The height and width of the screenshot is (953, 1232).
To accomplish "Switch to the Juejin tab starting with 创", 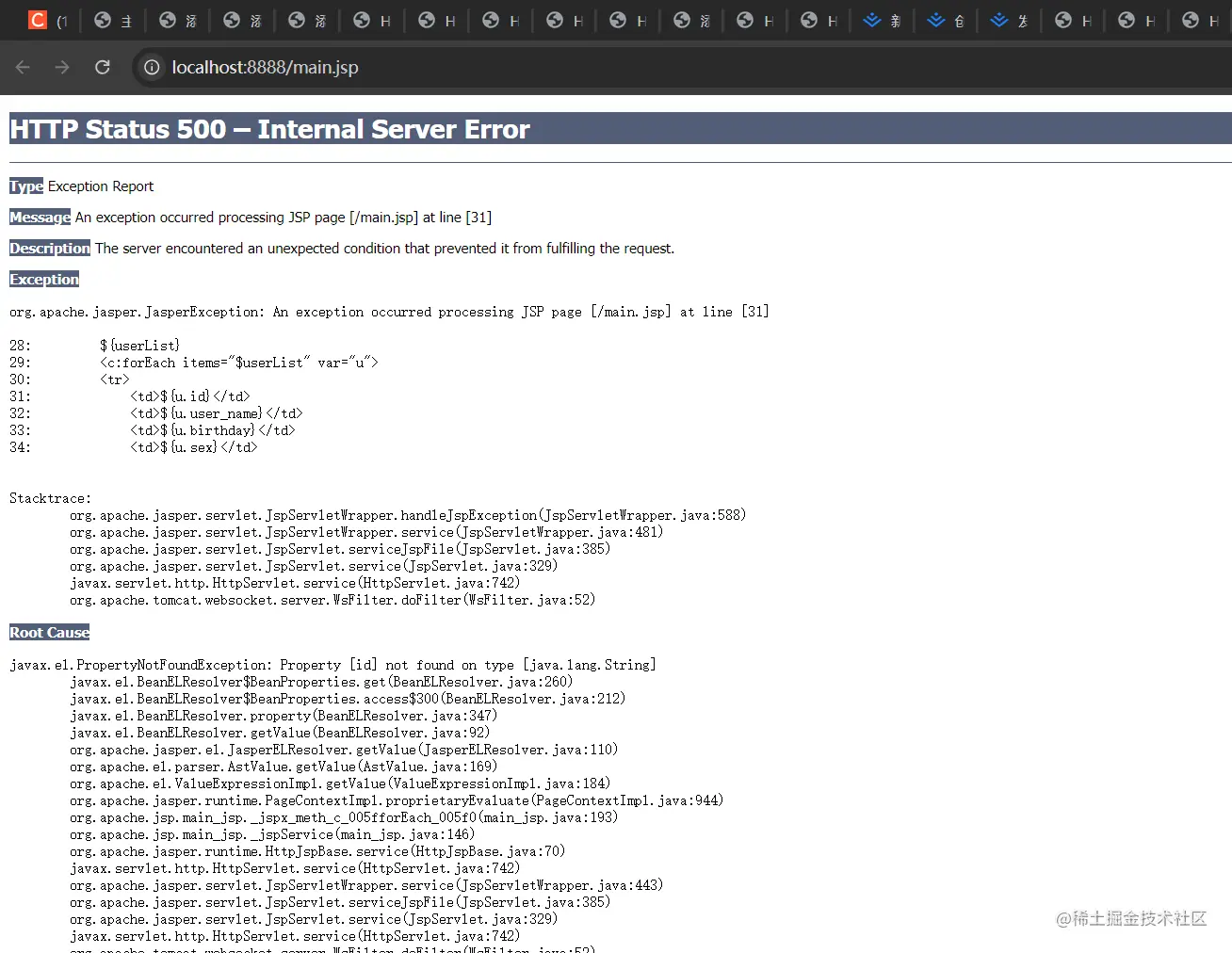I will [947, 20].
